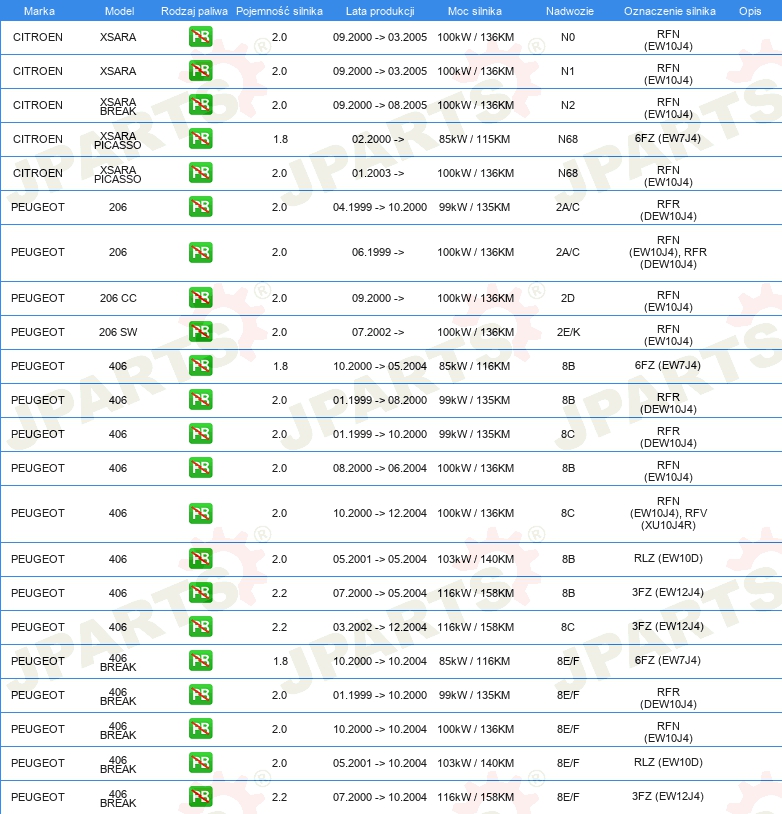Click the 'XSARA BREAK' model cell

118,106
